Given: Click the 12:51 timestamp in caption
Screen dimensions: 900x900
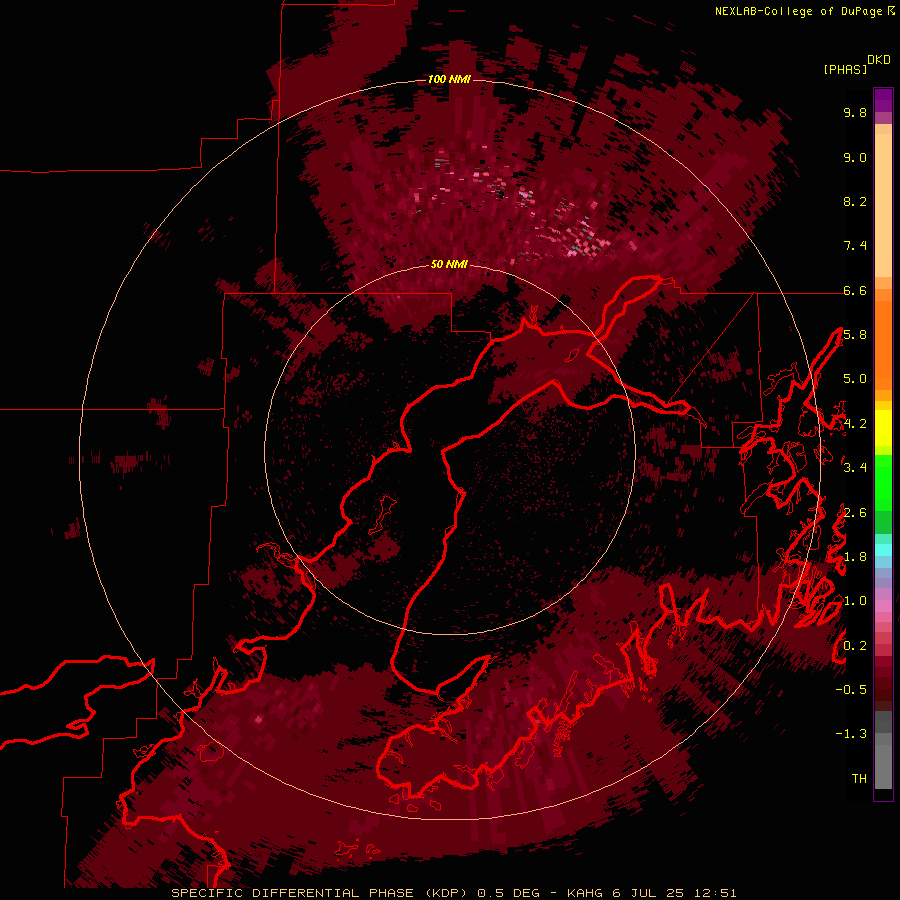Looking at the screenshot, I should [x=717, y=893].
